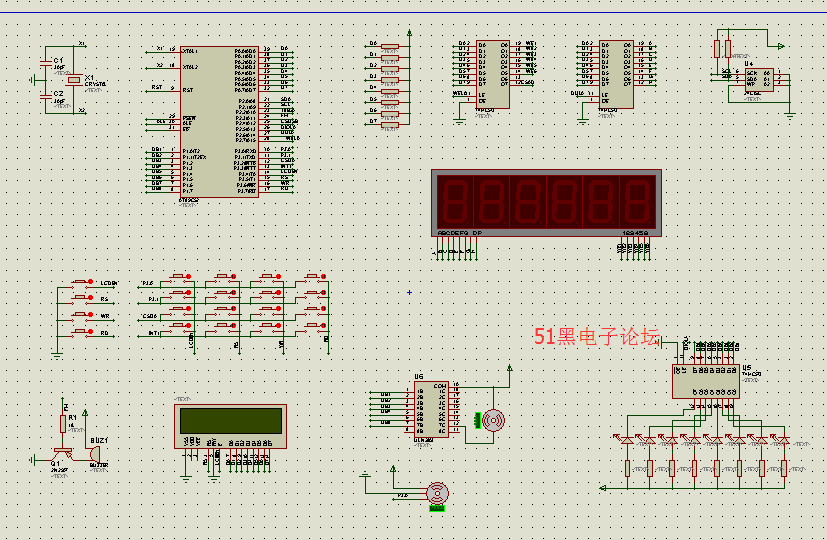Select the DC motor wired to P3.5
Image resolution: width=827 pixels, height=540 pixels.
click(437, 494)
